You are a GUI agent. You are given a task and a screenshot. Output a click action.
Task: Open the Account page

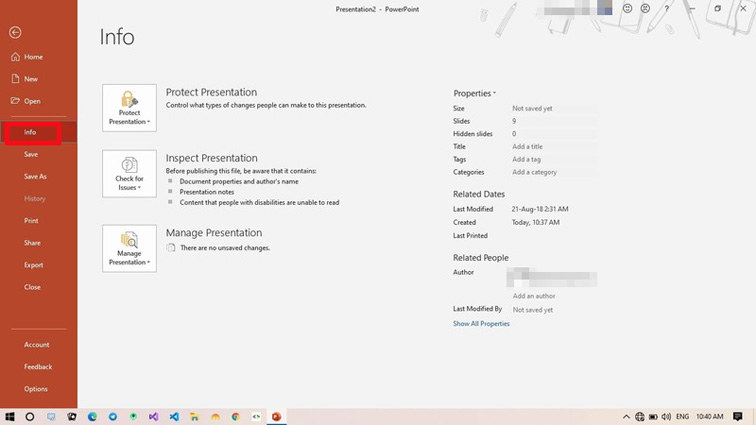click(37, 345)
